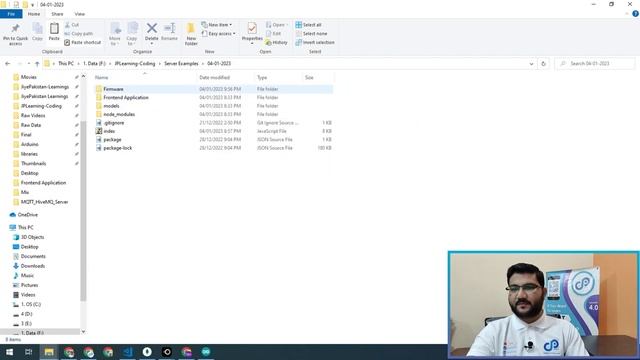640x360 pixels.
Task: Select Cut in the ribbon
Action: point(72,25)
